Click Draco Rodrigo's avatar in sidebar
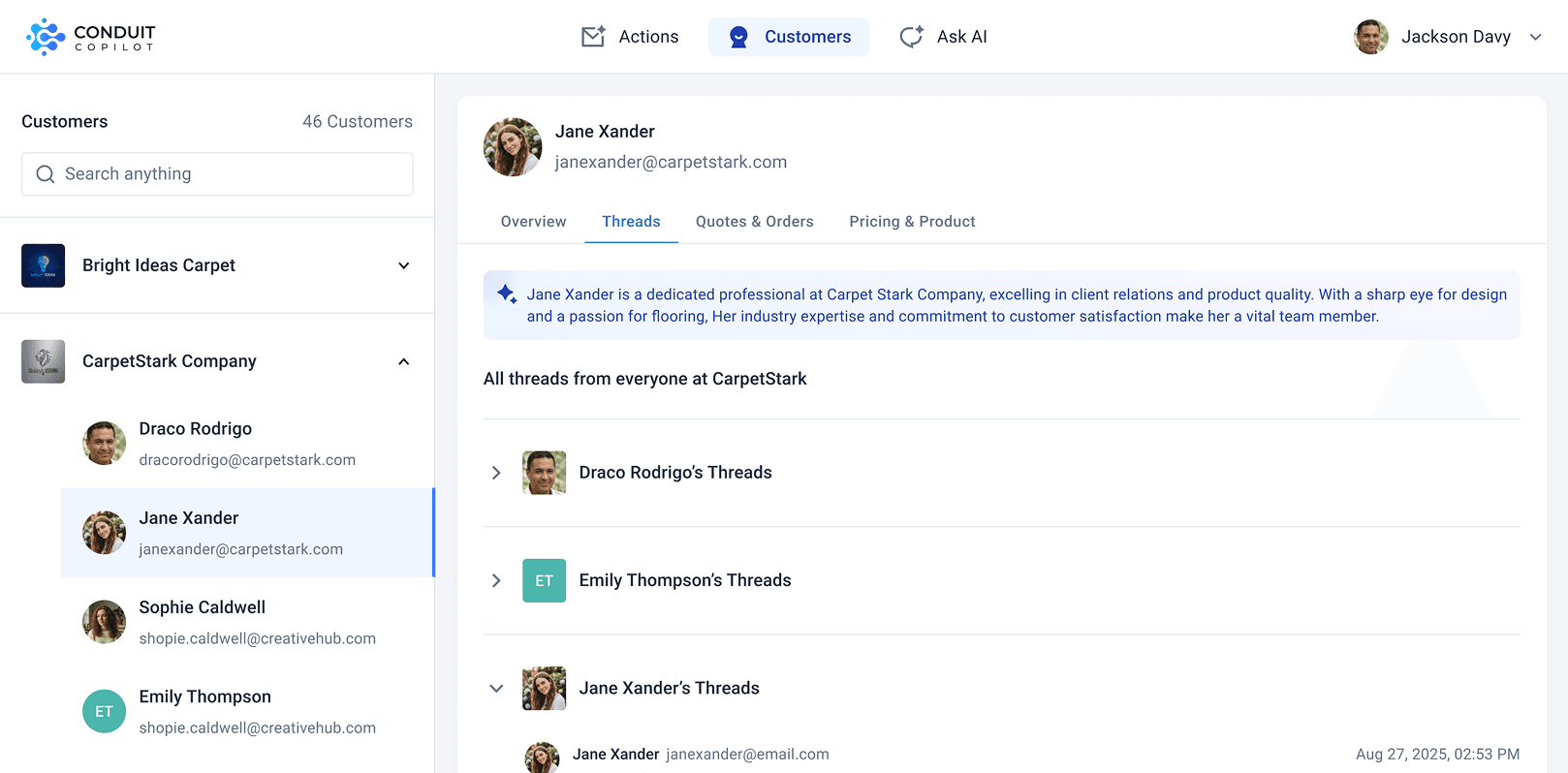Screen dimensions: 1568x773 click(x=105, y=444)
